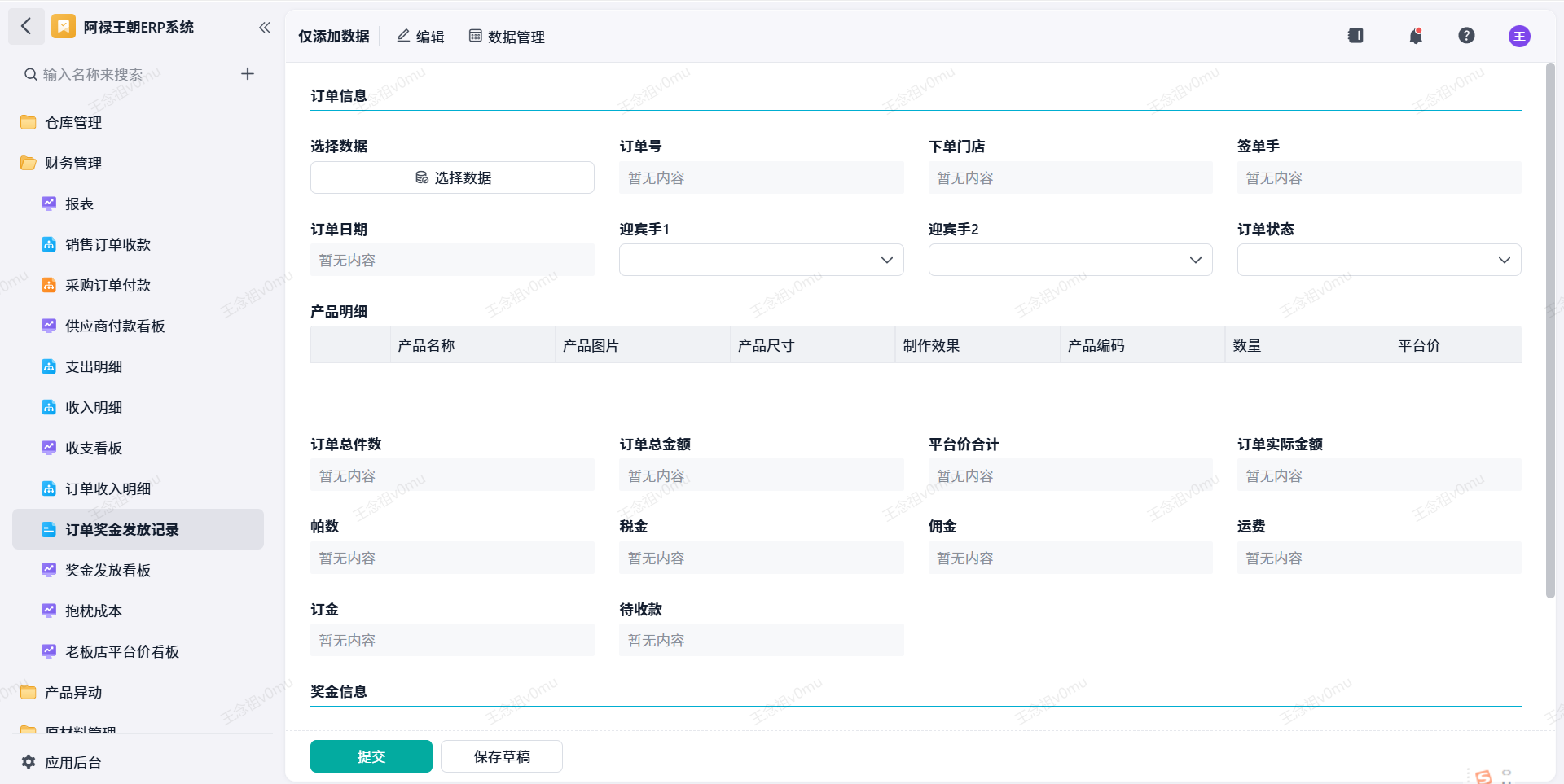
Task: Open the purple user avatar
Action: (1519, 36)
